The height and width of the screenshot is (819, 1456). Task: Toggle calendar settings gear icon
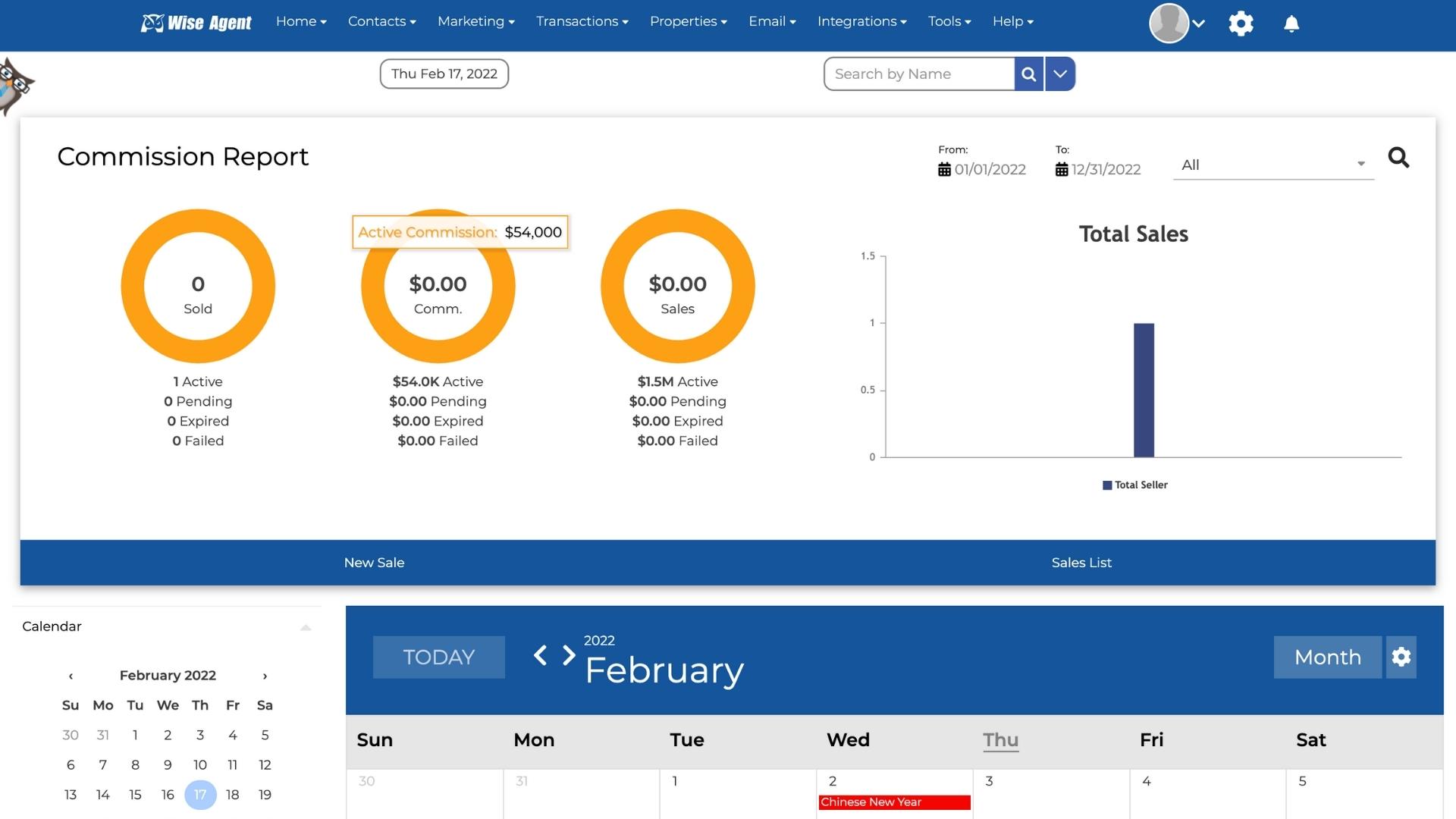pos(1401,656)
